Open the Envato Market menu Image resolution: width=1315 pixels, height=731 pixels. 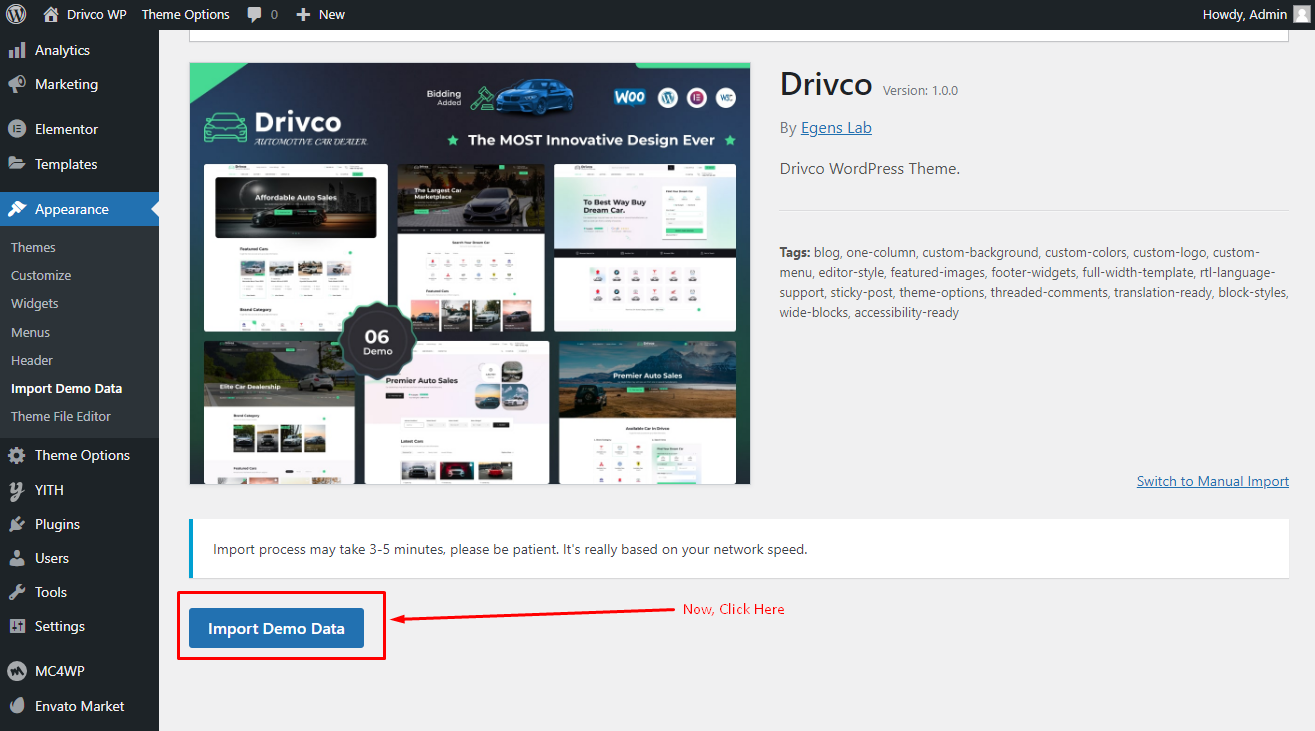(79, 706)
